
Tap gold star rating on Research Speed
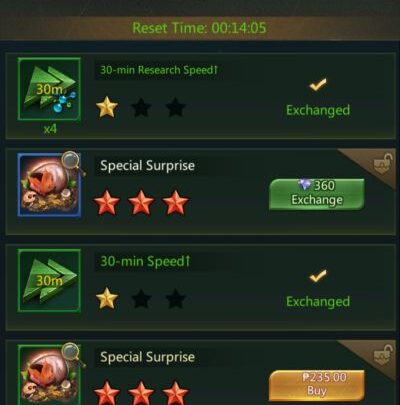tap(107, 107)
